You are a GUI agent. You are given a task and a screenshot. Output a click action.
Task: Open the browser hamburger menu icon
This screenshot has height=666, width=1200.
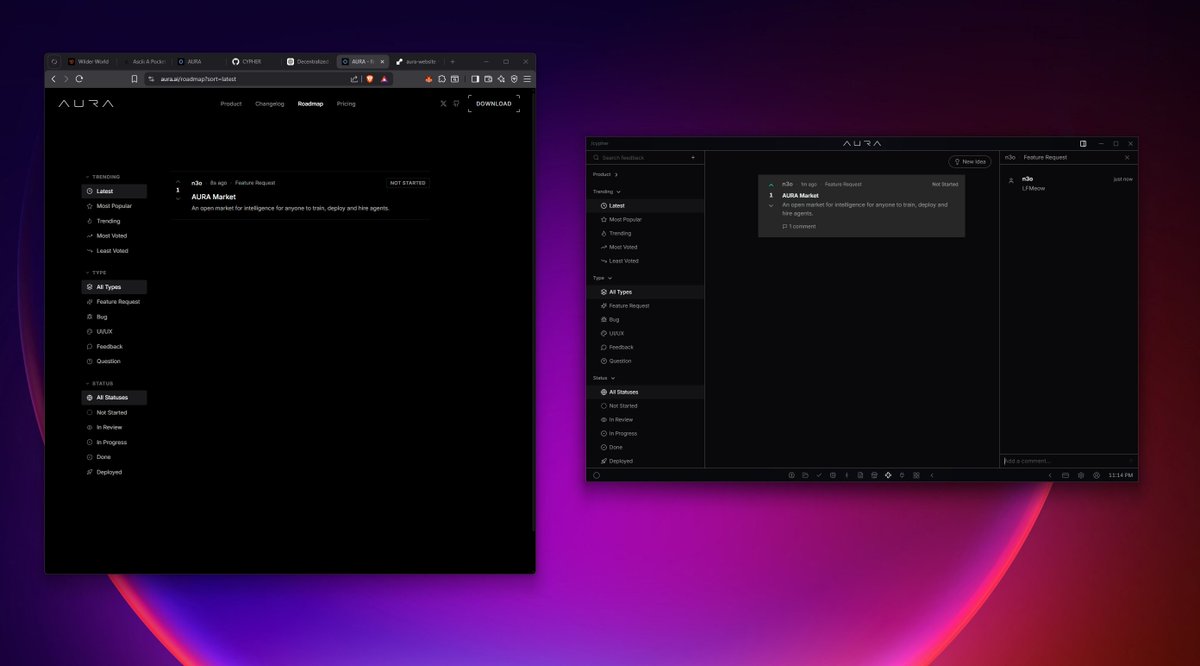click(x=527, y=79)
